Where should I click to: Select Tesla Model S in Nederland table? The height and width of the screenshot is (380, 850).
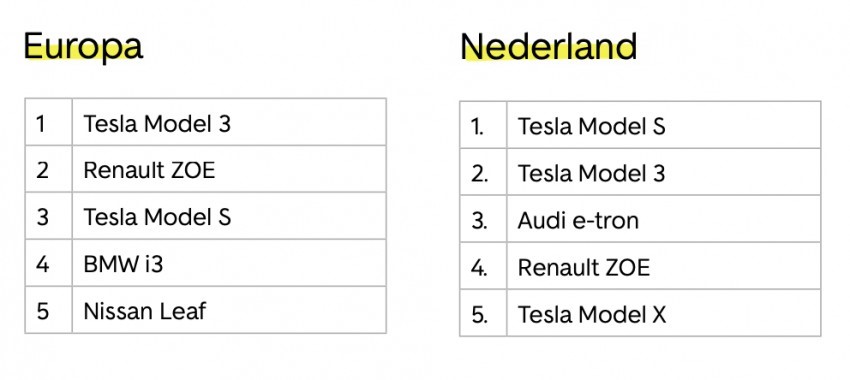(591, 126)
